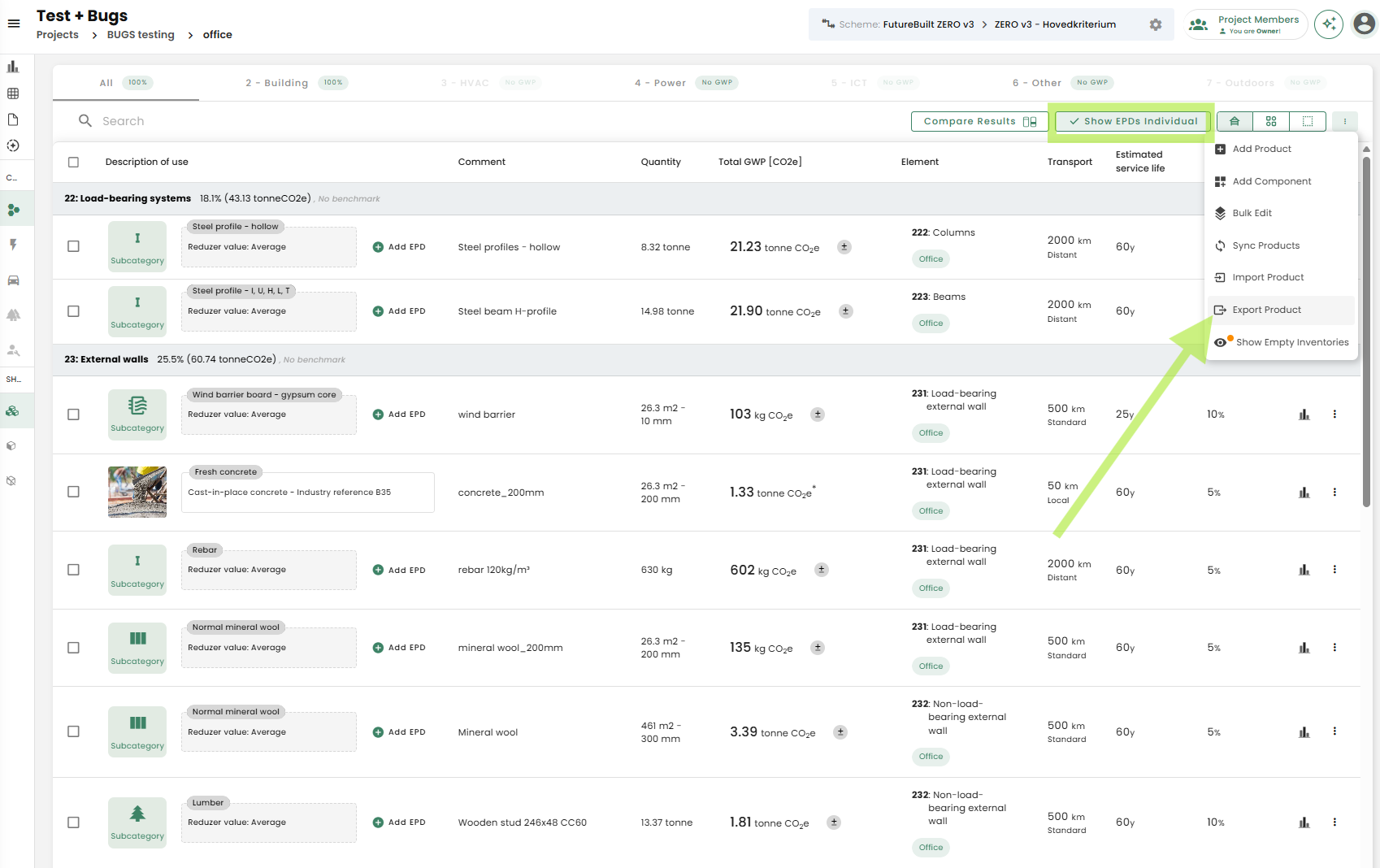Viewport: 1380px width, 868px height.
Task: Open the hamburger navigation menu
Action: [14, 24]
